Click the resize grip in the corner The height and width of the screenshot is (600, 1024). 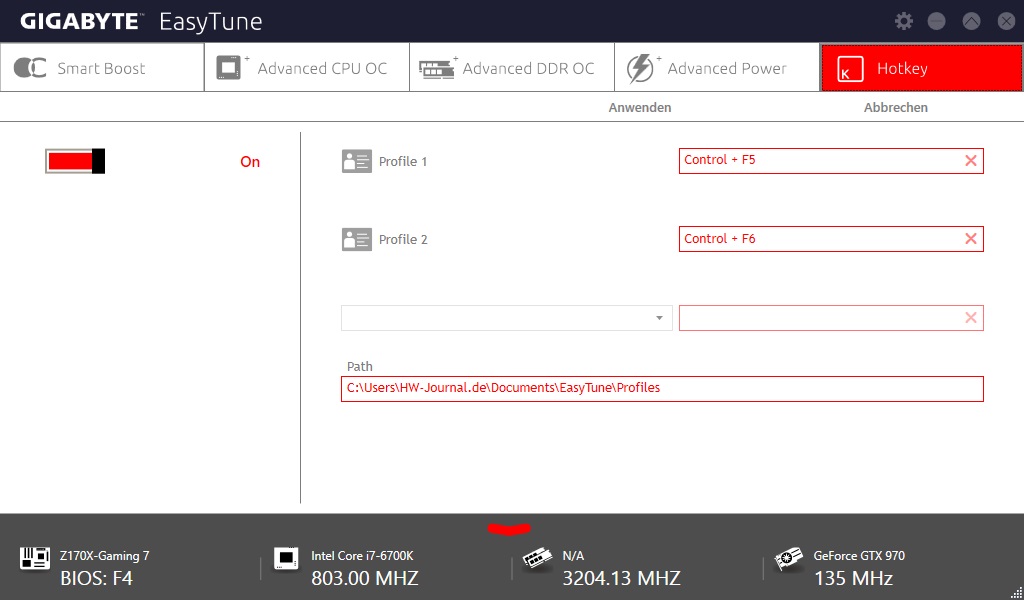coord(1016,593)
